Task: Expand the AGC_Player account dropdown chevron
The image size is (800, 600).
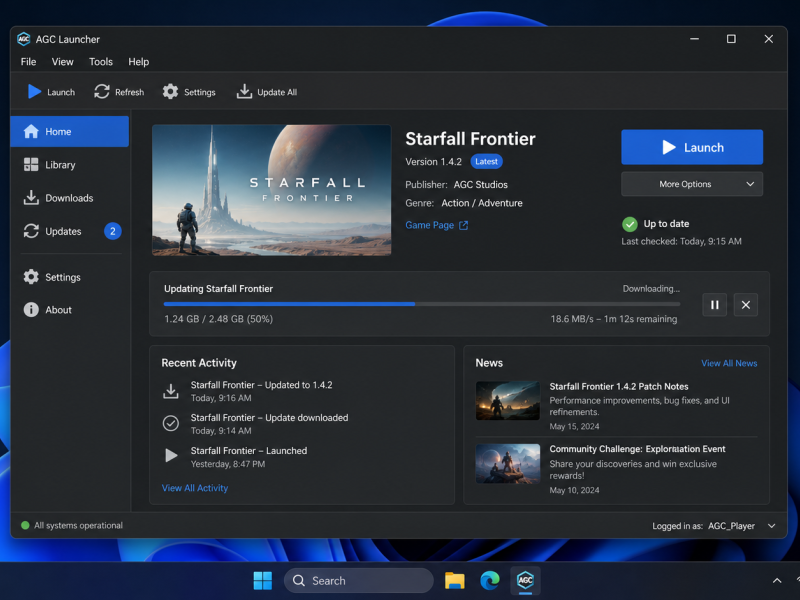Action: [771, 526]
